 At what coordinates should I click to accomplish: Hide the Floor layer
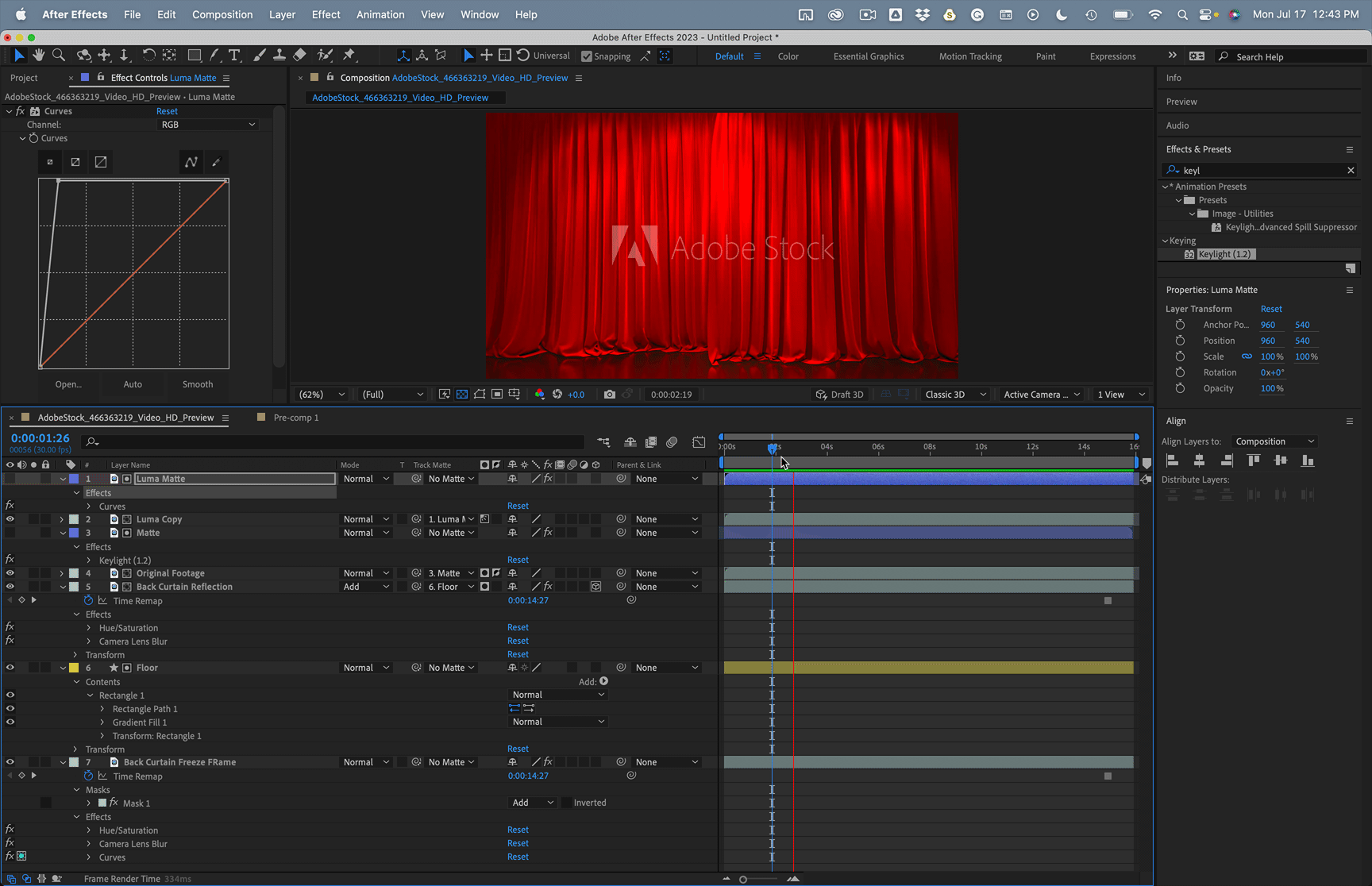pos(10,668)
